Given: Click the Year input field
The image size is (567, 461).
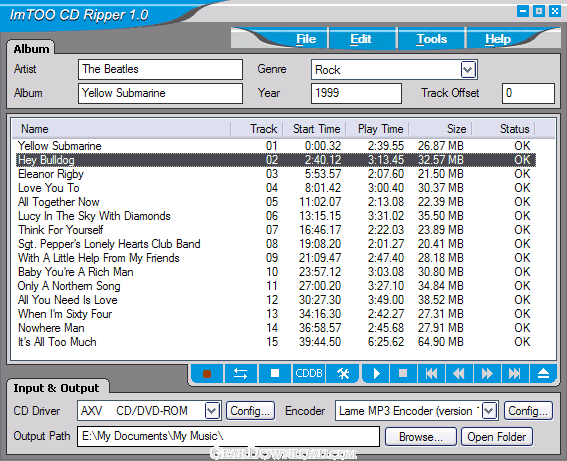Looking at the screenshot, I should point(356,93).
